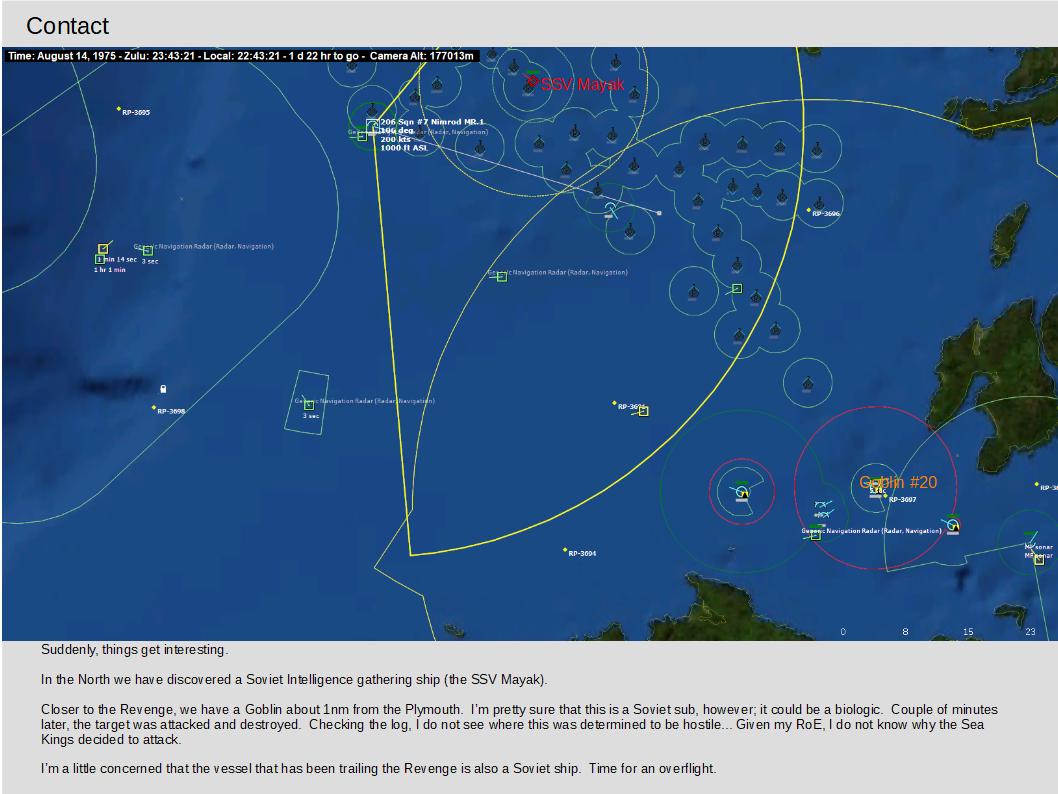Click the '200 kts' speed readout
Image resolution: width=1058 pixels, height=794 pixels.
(x=395, y=139)
